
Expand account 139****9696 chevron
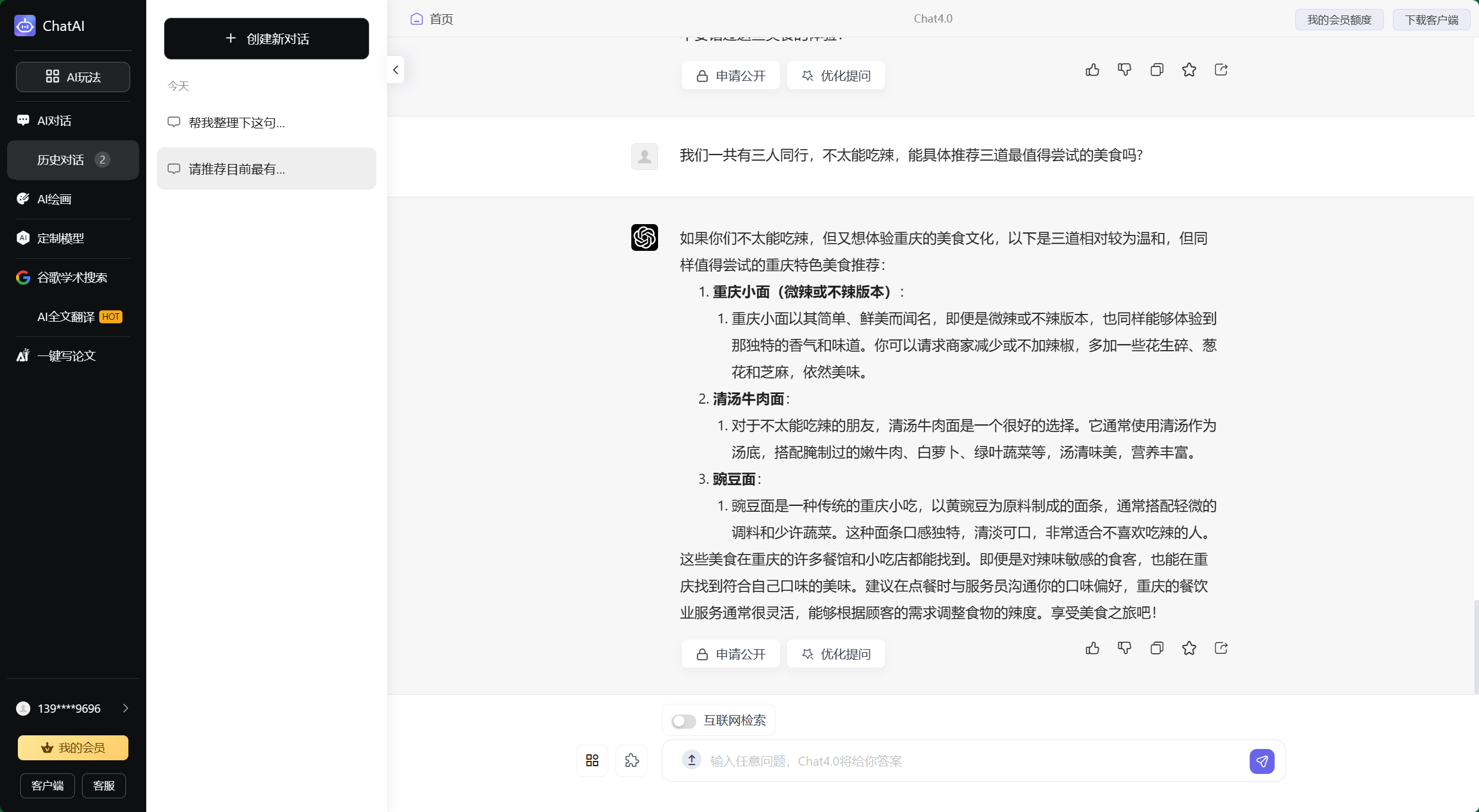click(125, 708)
